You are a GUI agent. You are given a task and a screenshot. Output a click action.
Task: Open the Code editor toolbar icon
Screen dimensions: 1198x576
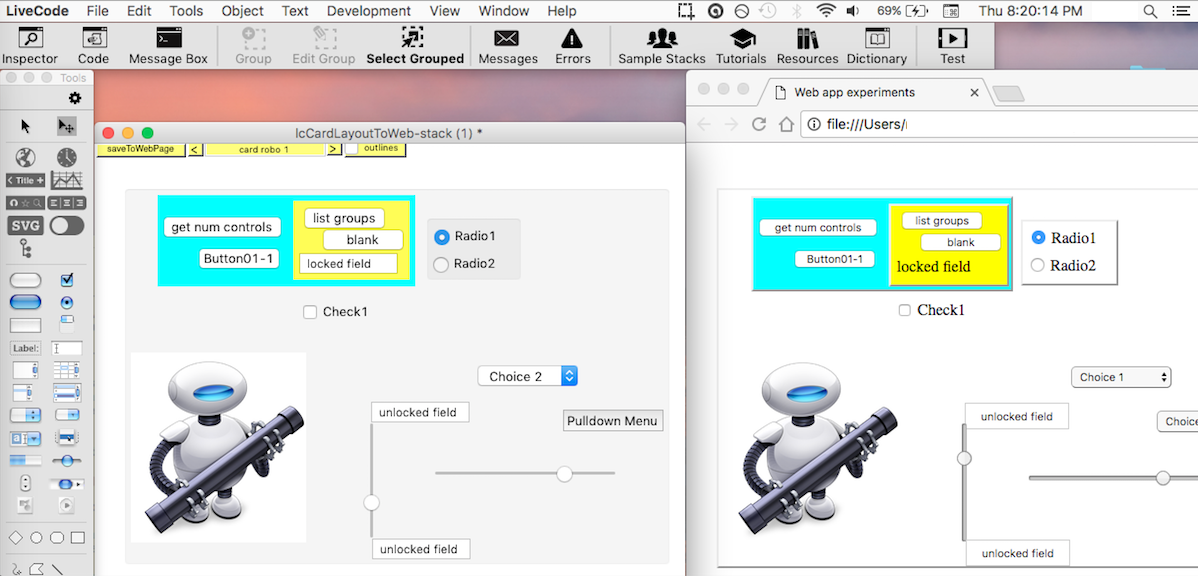tap(93, 45)
